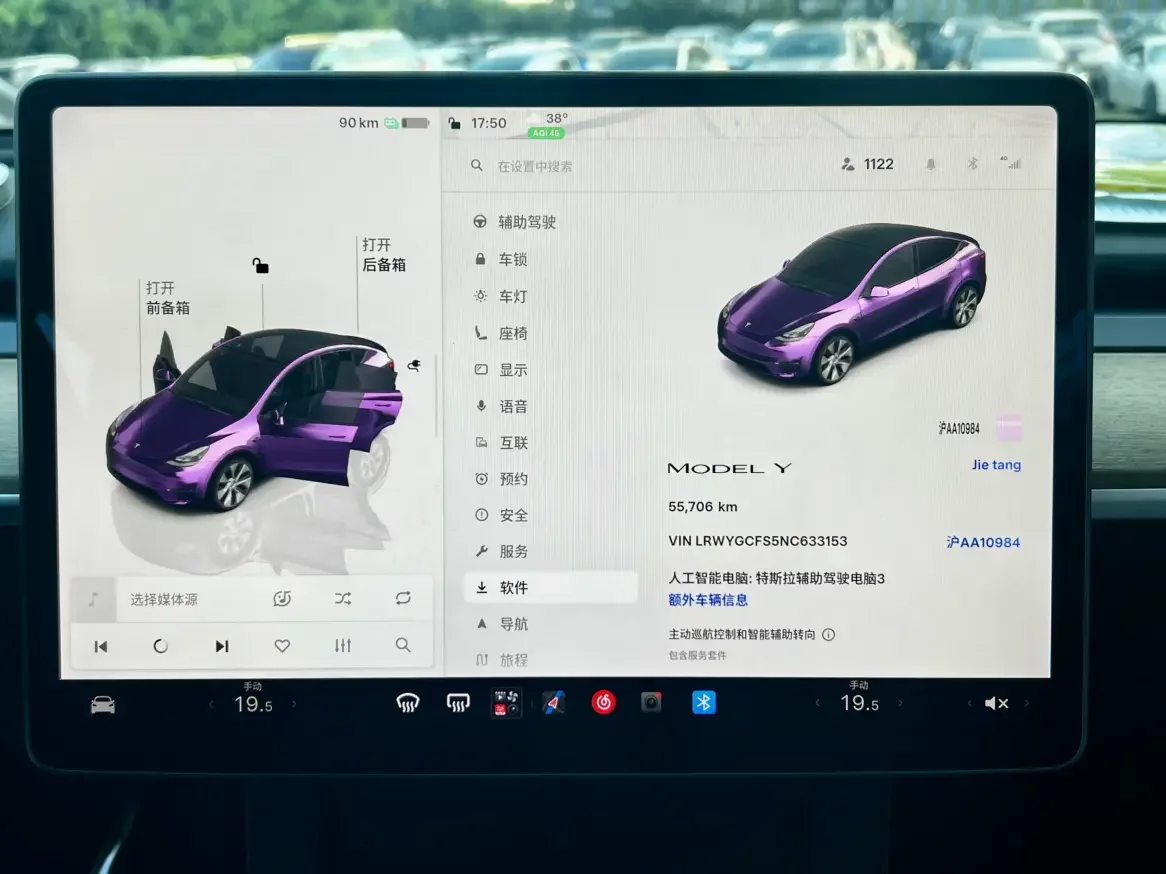This screenshot has width=1166, height=874.
Task: Increase passenger temperature 19.5
Action: 901,703
